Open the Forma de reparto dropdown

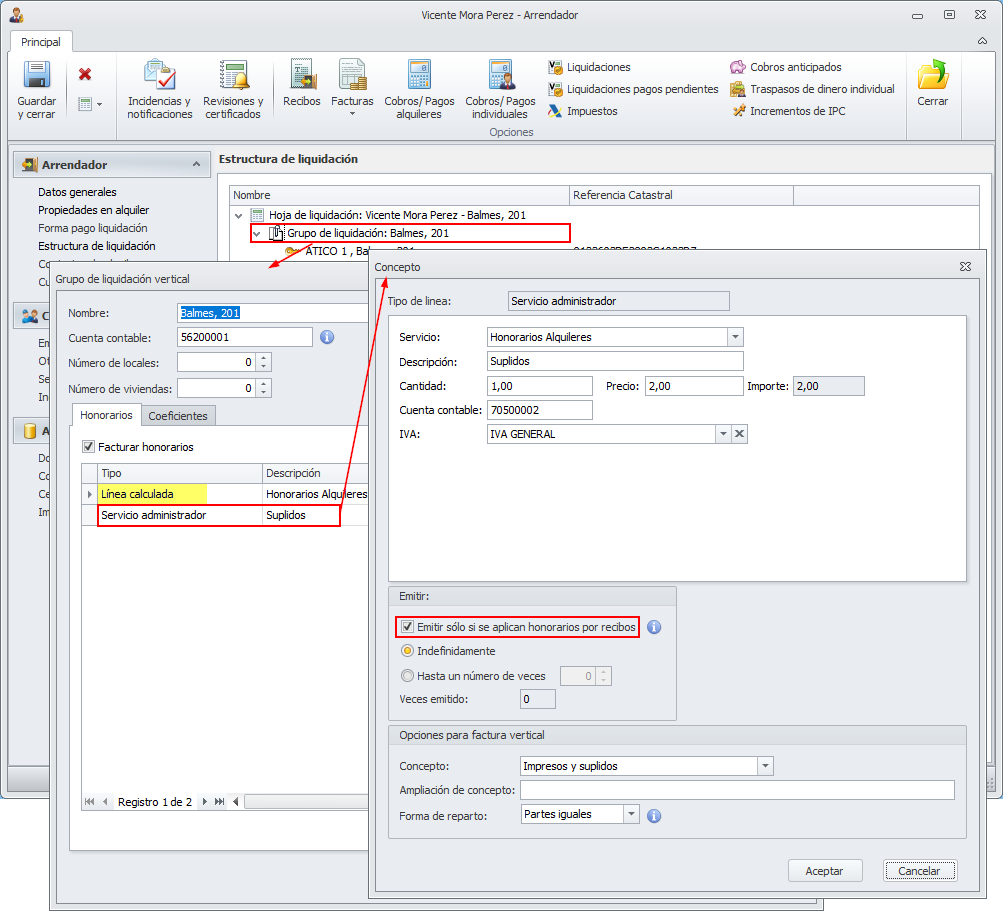630,815
